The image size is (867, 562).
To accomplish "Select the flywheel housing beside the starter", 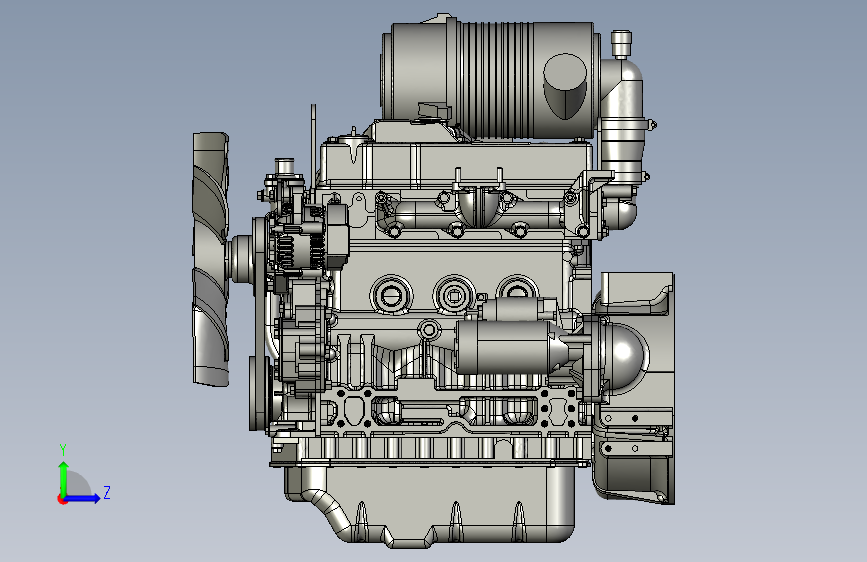I will 636,387.
